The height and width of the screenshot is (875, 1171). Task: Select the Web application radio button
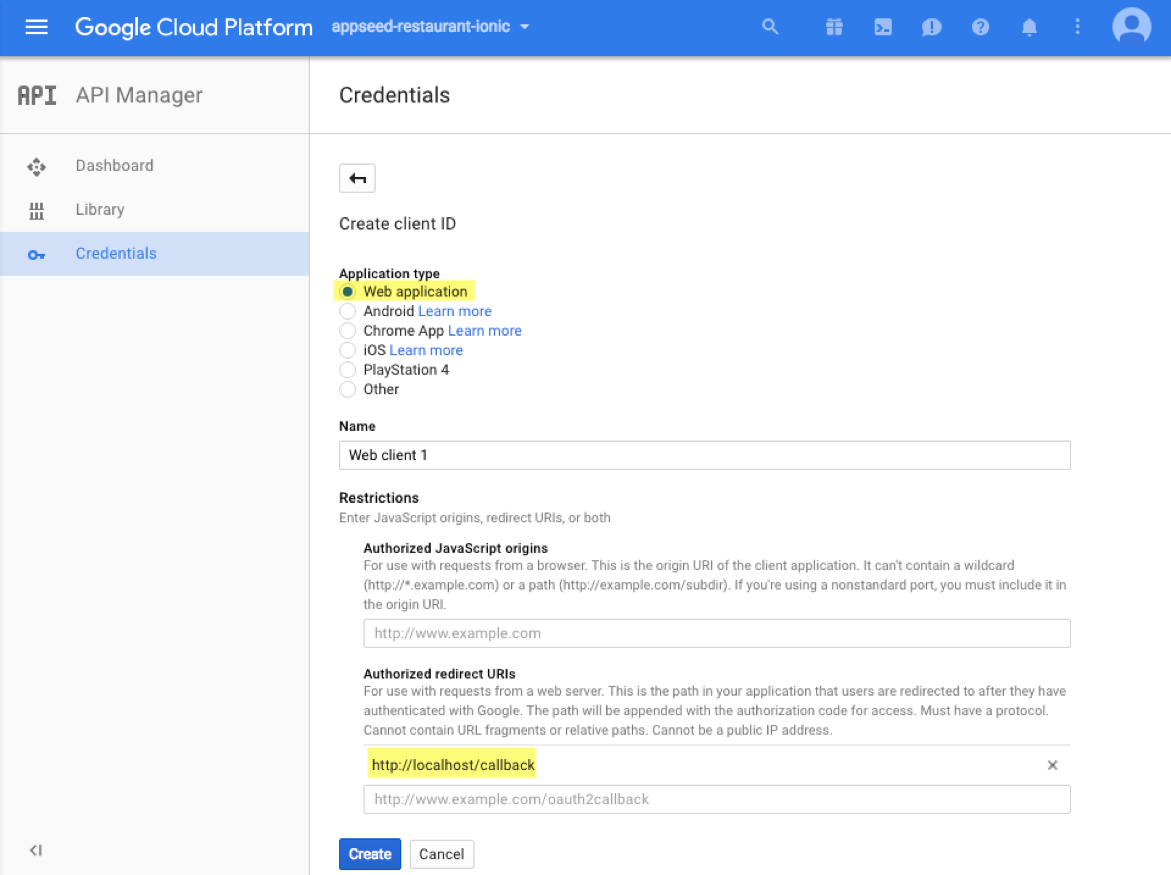point(347,291)
